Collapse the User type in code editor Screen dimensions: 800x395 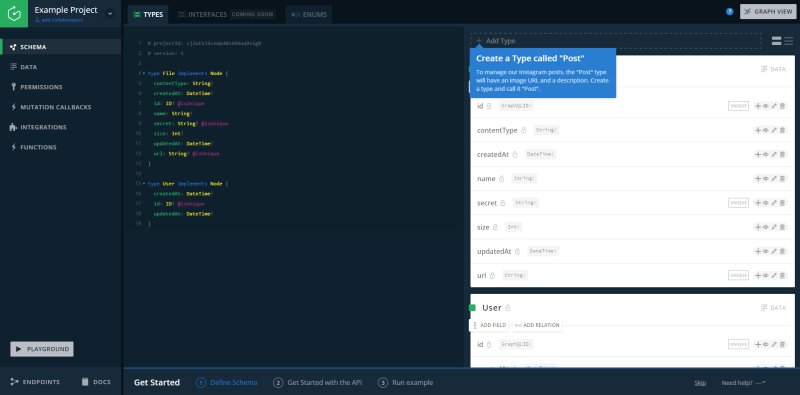[x=143, y=184]
